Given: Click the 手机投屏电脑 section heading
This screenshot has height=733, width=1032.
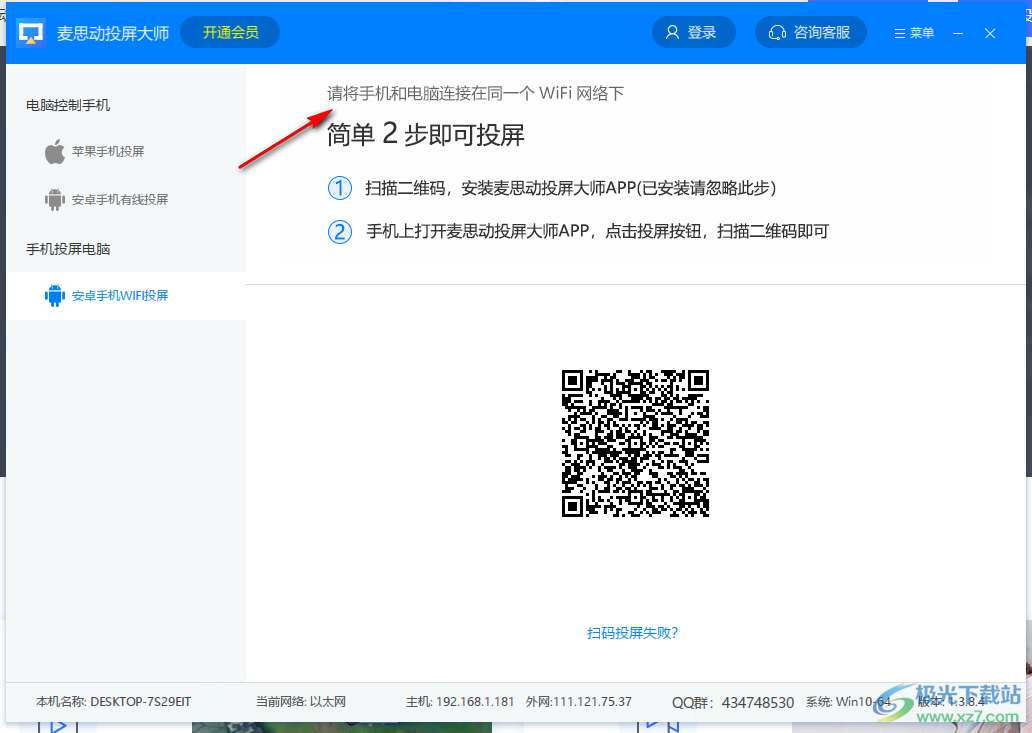Looking at the screenshot, I should (x=68, y=249).
